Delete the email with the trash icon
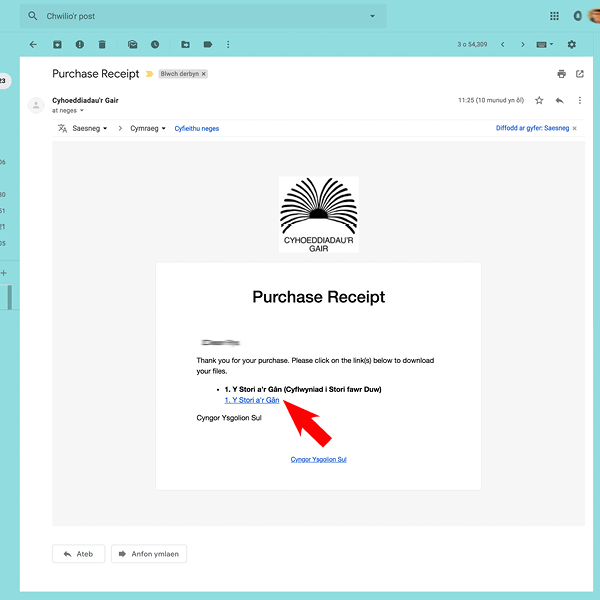The image size is (600, 600). pos(101,45)
